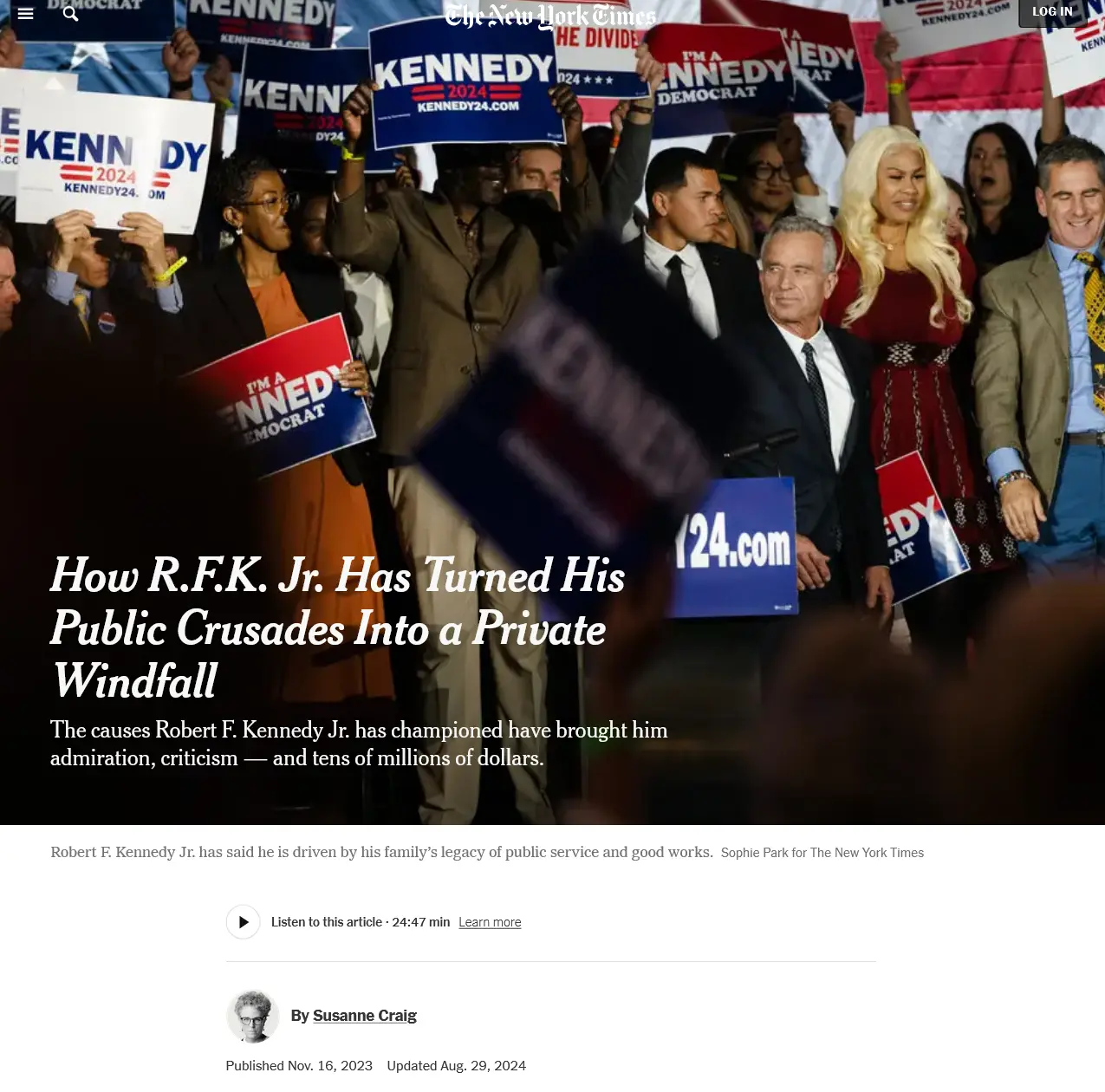Image resolution: width=1105 pixels, height=1092 pixels.
Task: Click the photo caption about family's legacy
Action: [382, 852]
